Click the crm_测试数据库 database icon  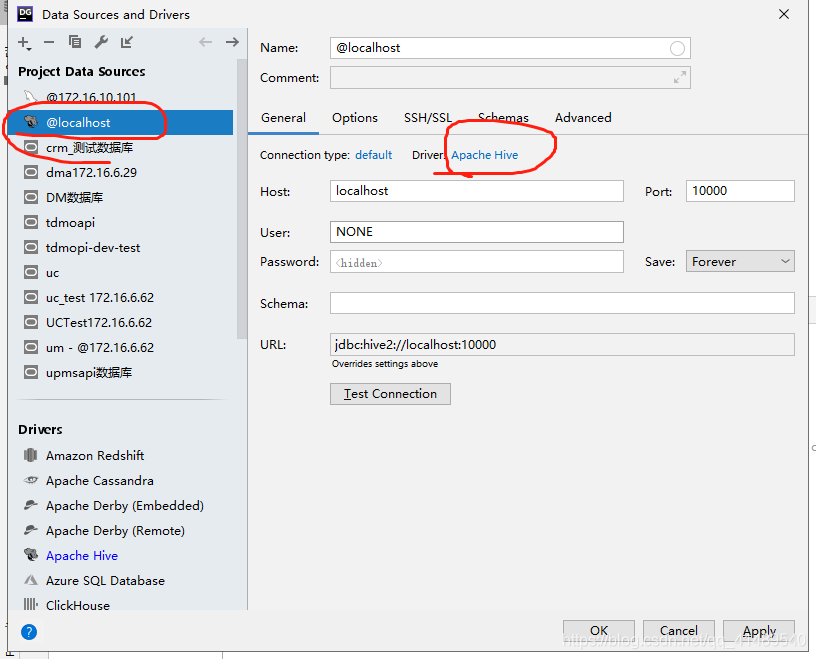tap(31, 148)
